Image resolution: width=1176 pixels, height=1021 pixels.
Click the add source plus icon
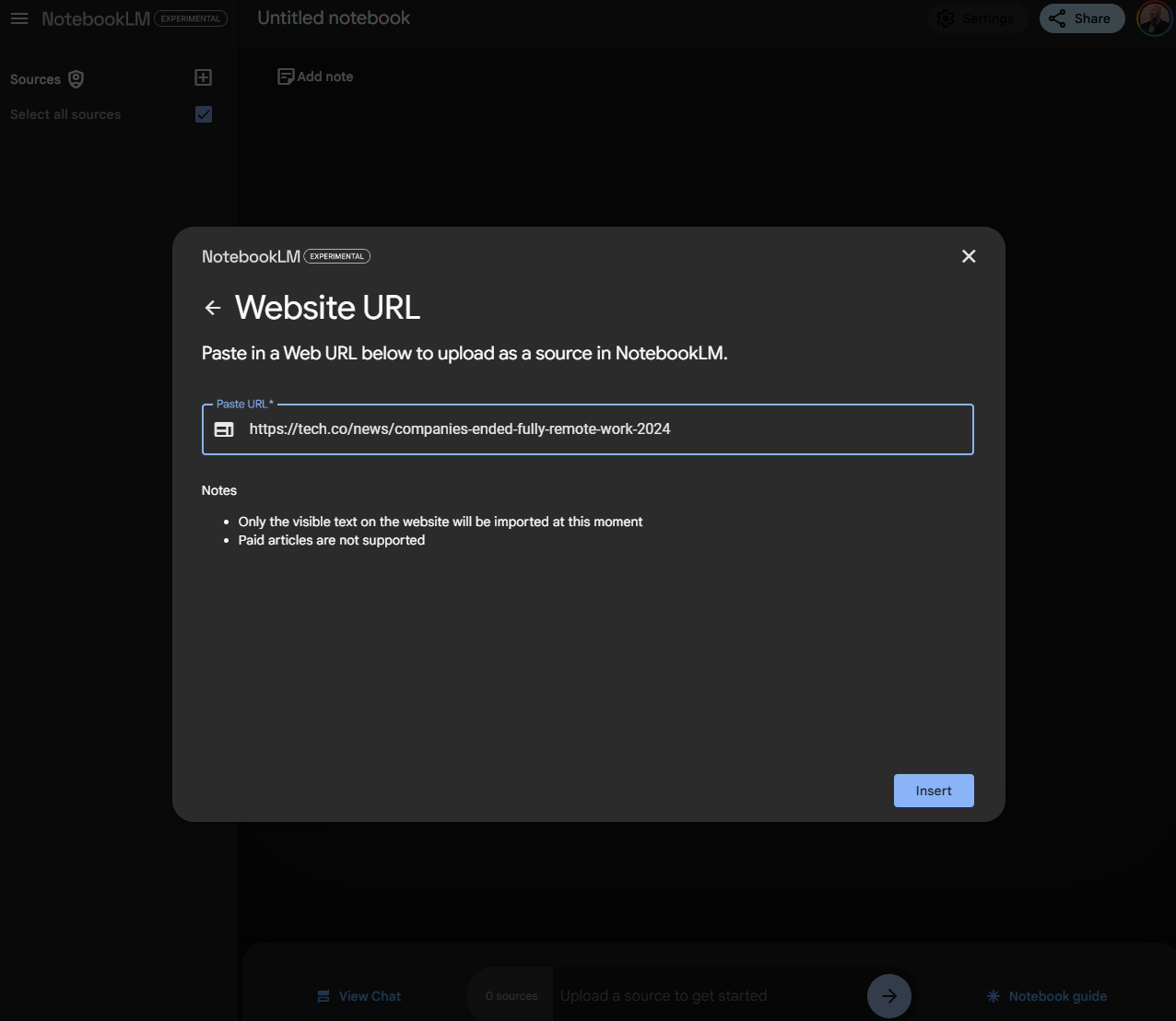[x=204, y=78]
